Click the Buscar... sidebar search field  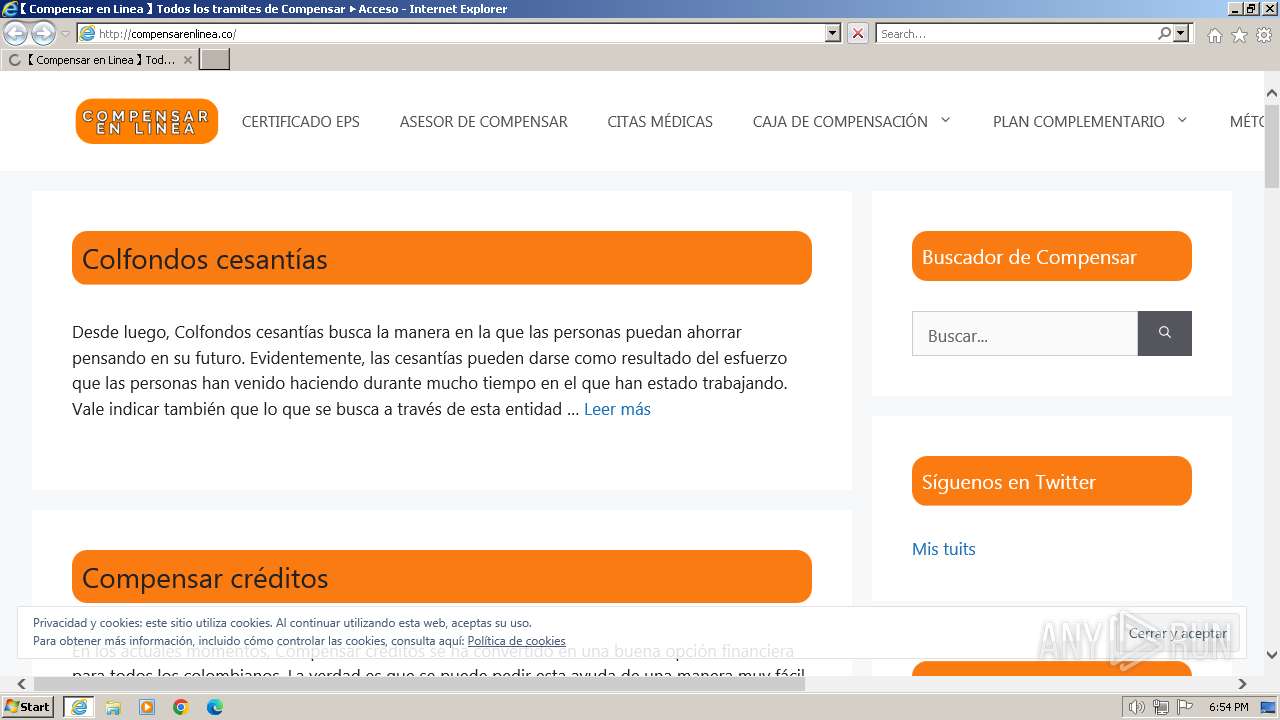point(1025,334)
